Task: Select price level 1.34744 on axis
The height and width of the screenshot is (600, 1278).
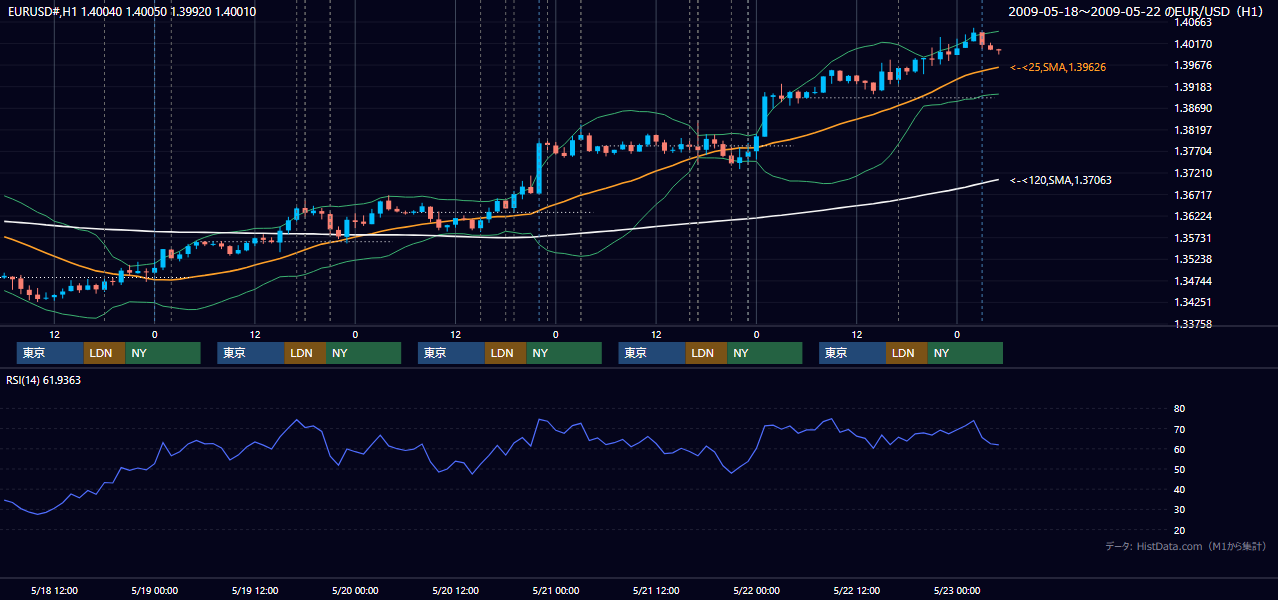Action: pyautogui.click(x=1192, y=281)
